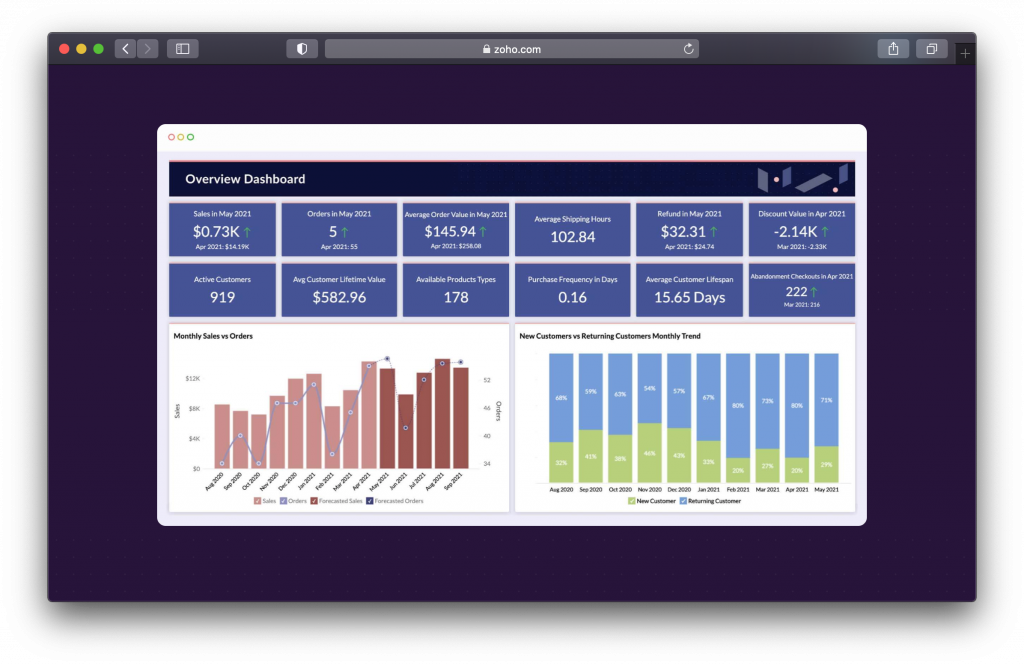Toggle the Forecasted Sales legend checkbox

(x=314, y=501)
